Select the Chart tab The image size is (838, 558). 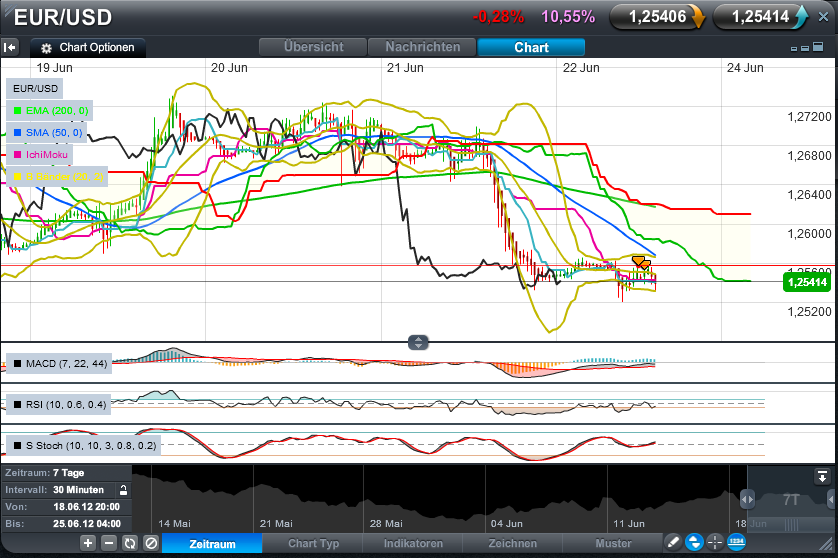(531, 47)
